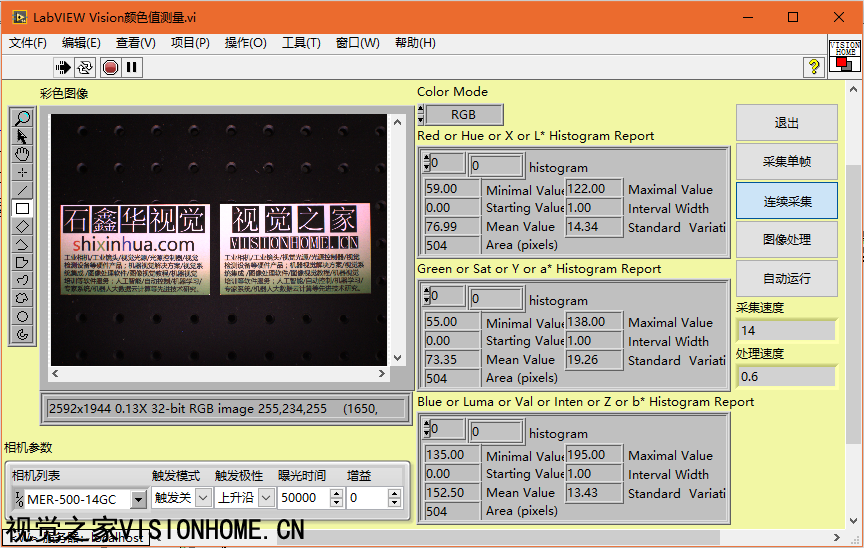Open Context Help question mark

coord(813,67)
